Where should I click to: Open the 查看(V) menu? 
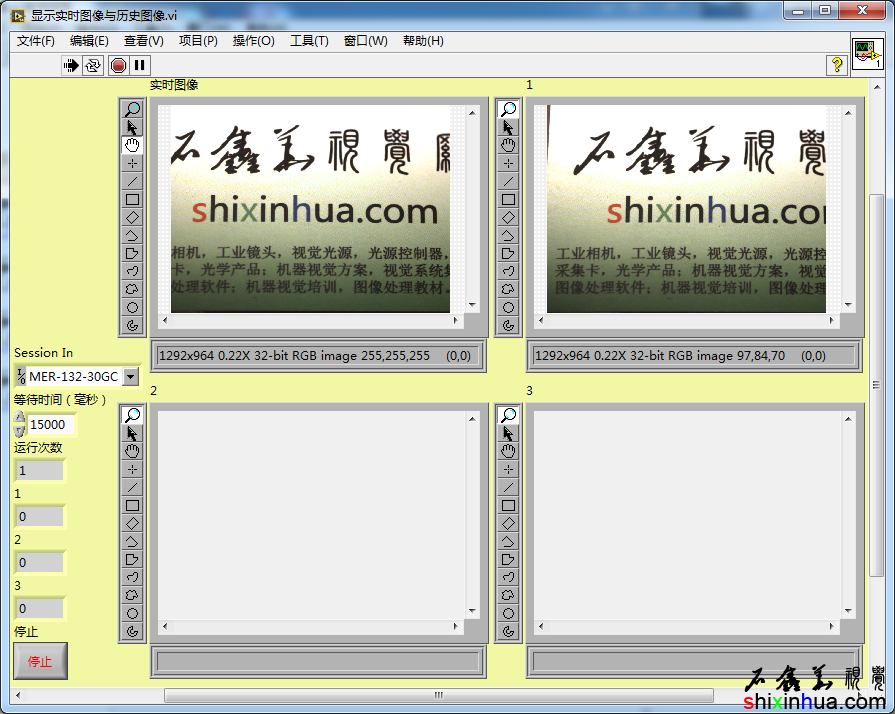coord(143,41)
